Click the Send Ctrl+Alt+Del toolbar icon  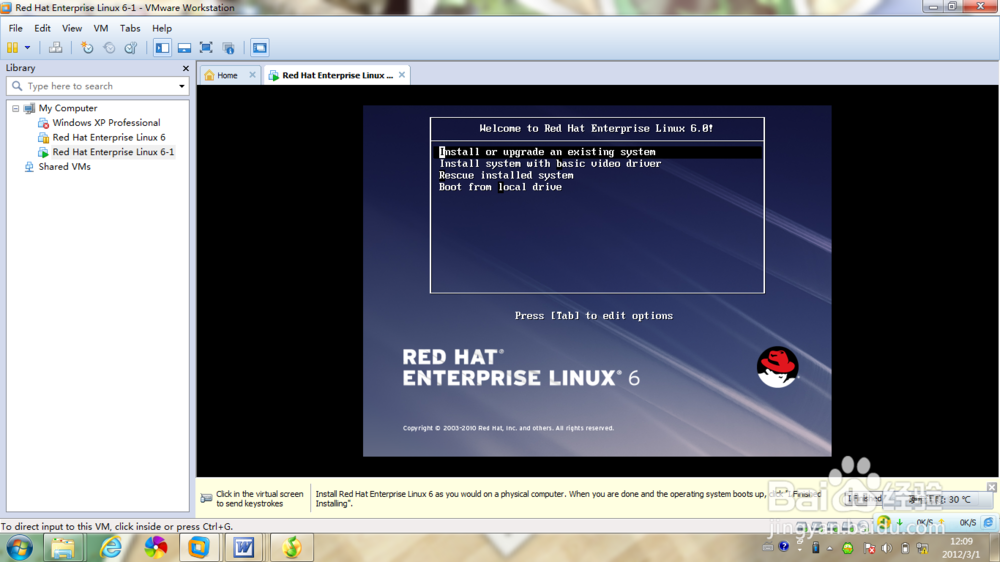[x=55, y=48]
